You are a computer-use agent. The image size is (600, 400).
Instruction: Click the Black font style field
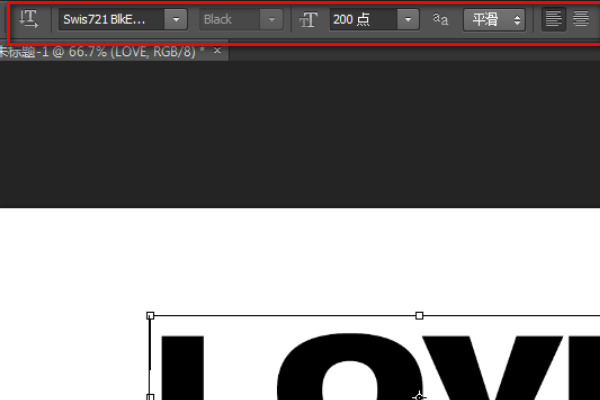point(230,19)
